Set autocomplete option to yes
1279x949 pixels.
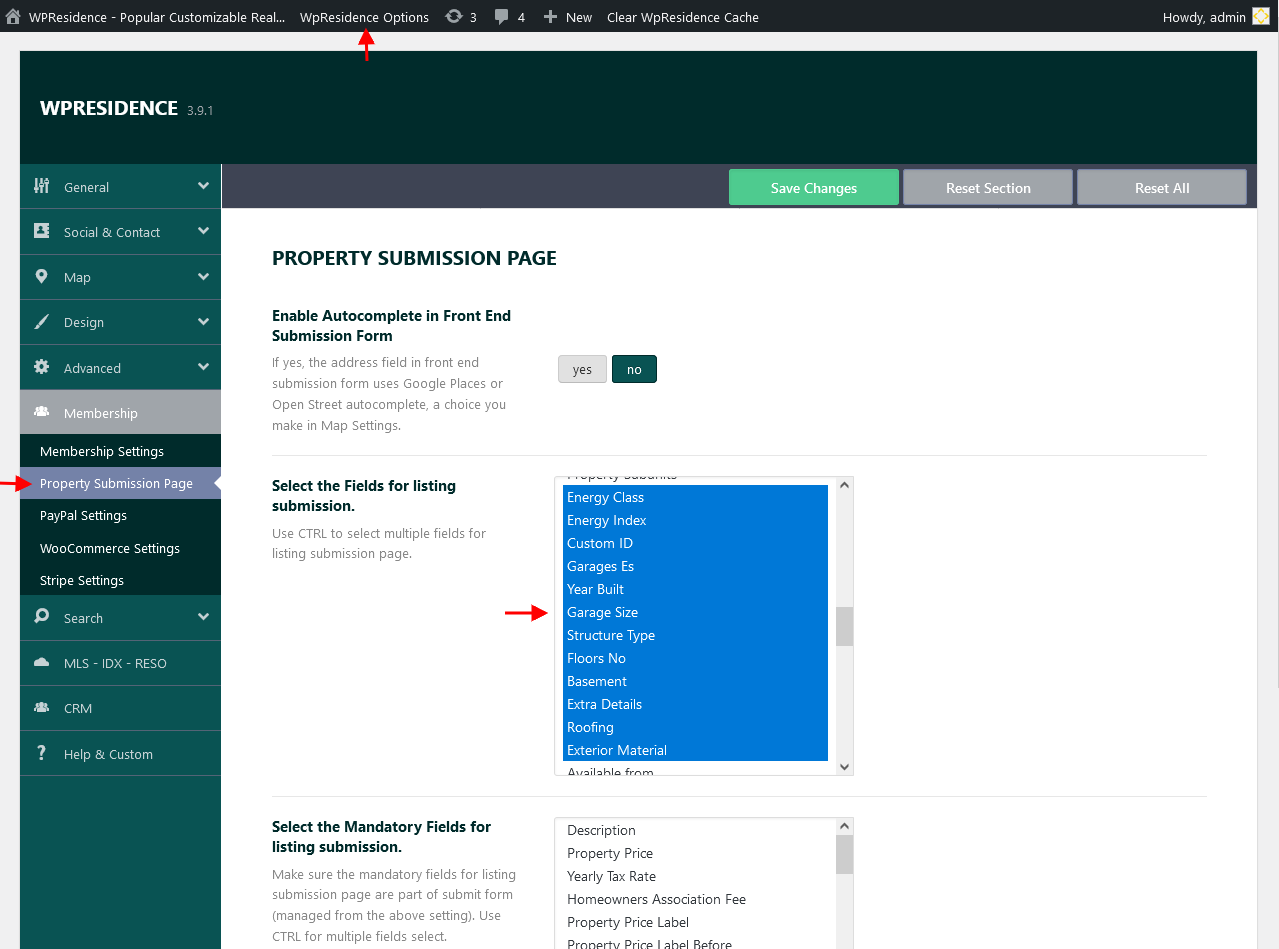[x=582, y=369]
